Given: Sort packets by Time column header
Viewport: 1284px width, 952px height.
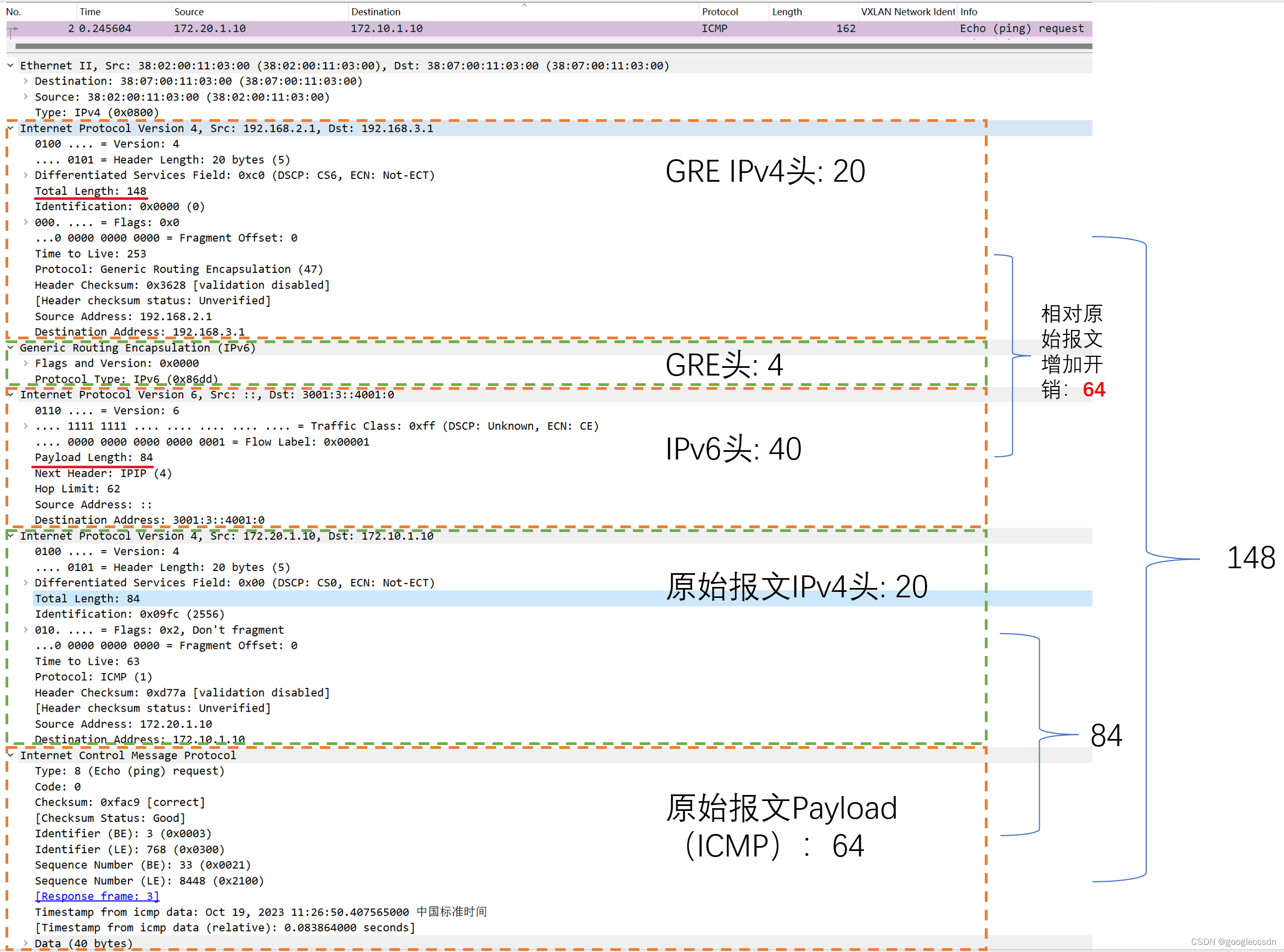Looking at the screenshot, I should [90, 12].
